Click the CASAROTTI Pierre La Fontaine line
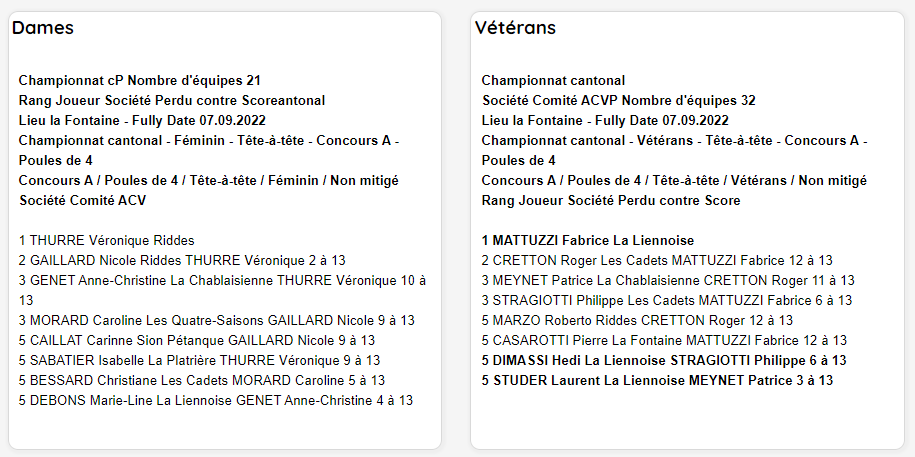Screen dimensions: 915x457 tap(664, 340)
